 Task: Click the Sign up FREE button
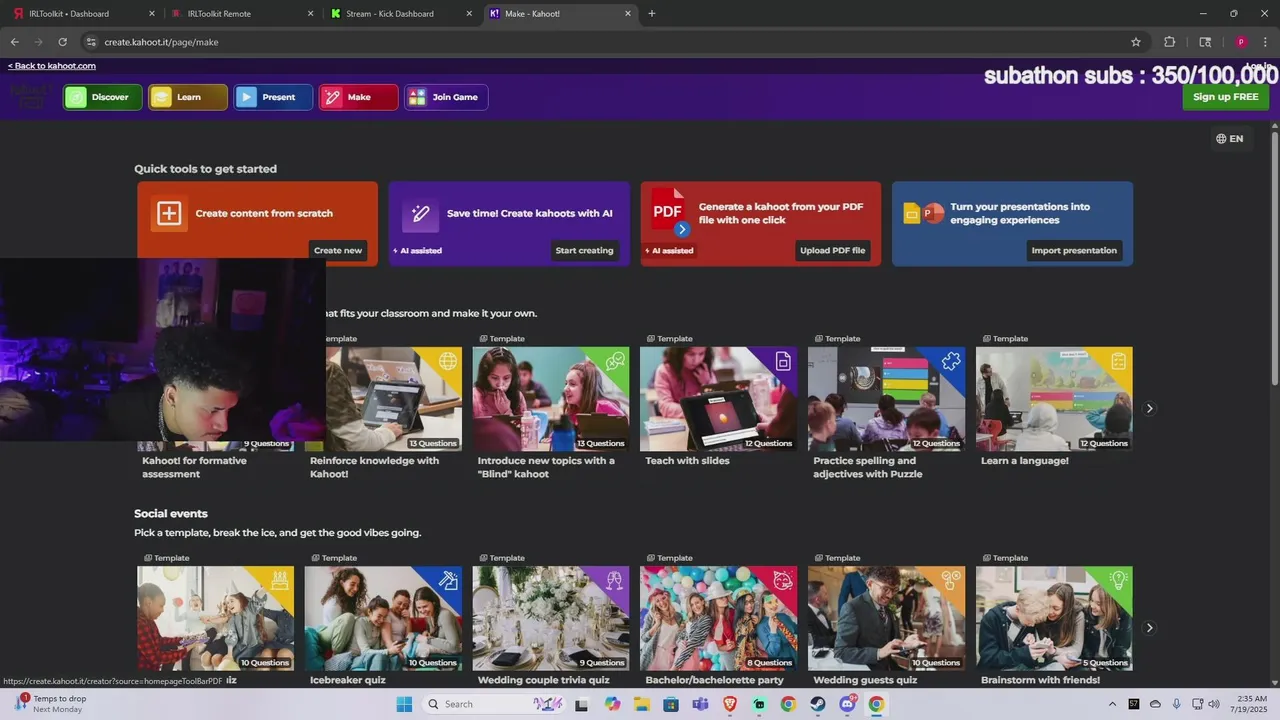click(x=1225, y=97)
